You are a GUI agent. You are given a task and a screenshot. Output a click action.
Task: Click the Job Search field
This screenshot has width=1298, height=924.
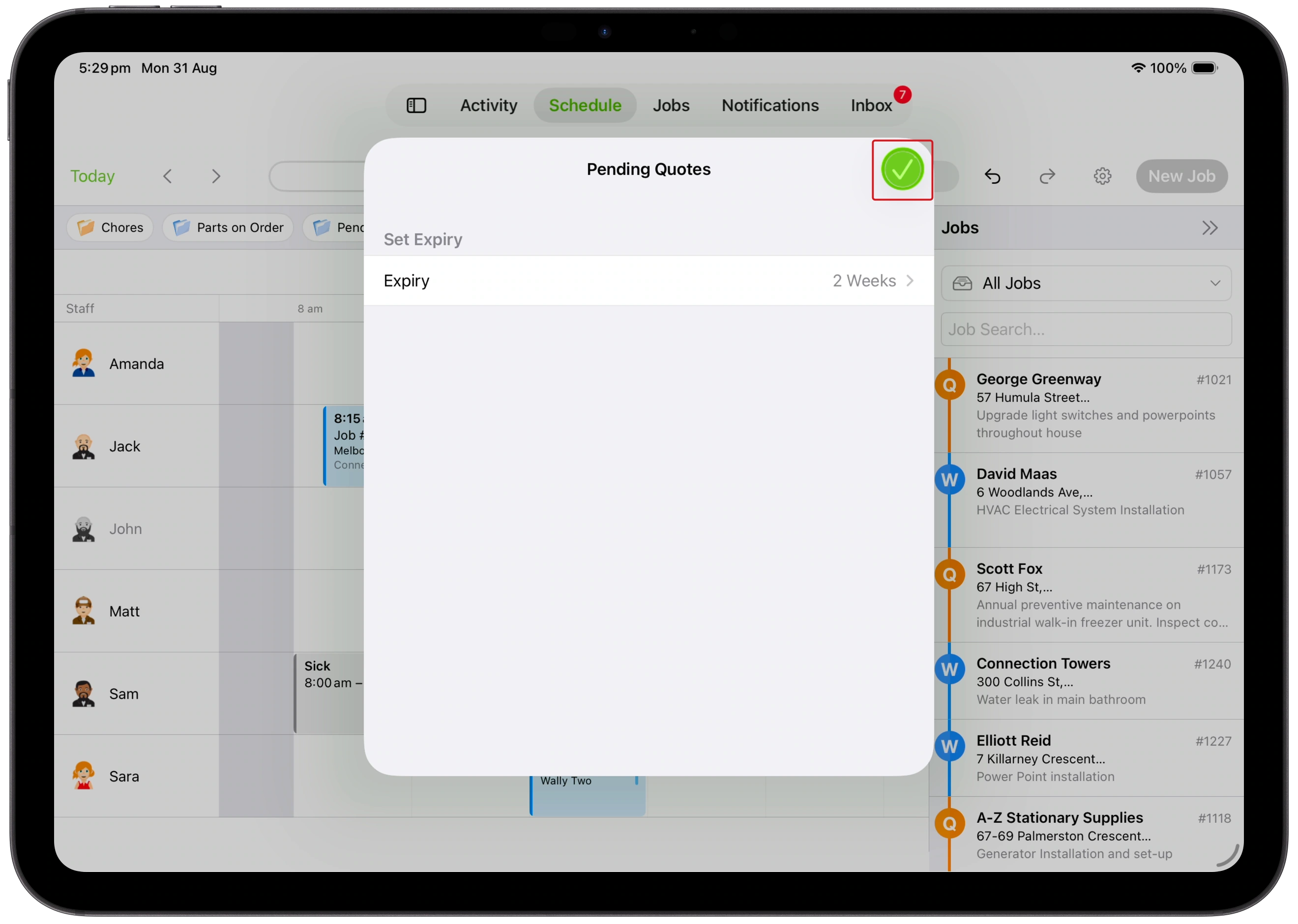pyautogui.click(x=1085, y=329)
